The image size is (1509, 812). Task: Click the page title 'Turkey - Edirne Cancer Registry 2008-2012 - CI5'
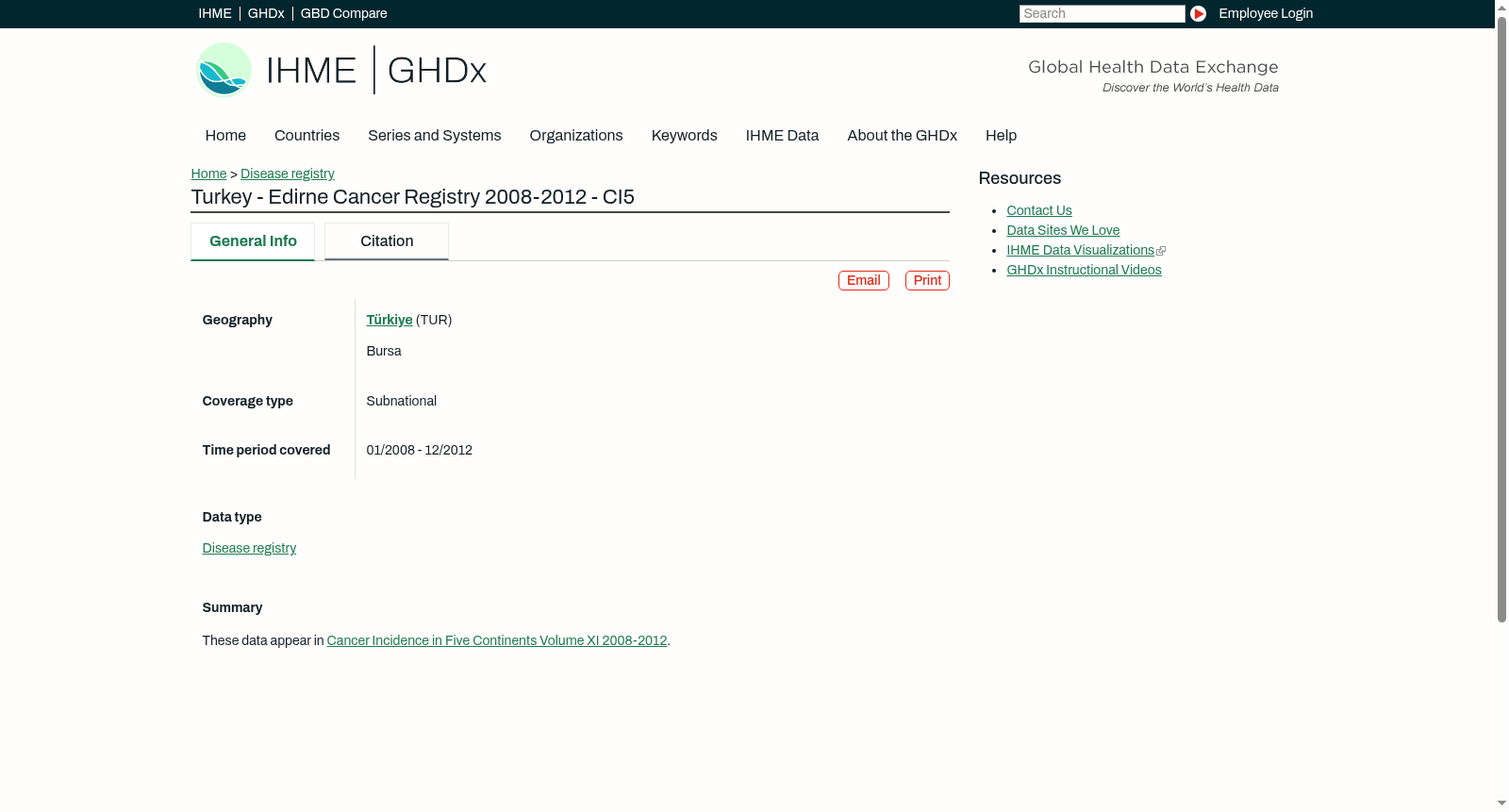pos(412,197)
